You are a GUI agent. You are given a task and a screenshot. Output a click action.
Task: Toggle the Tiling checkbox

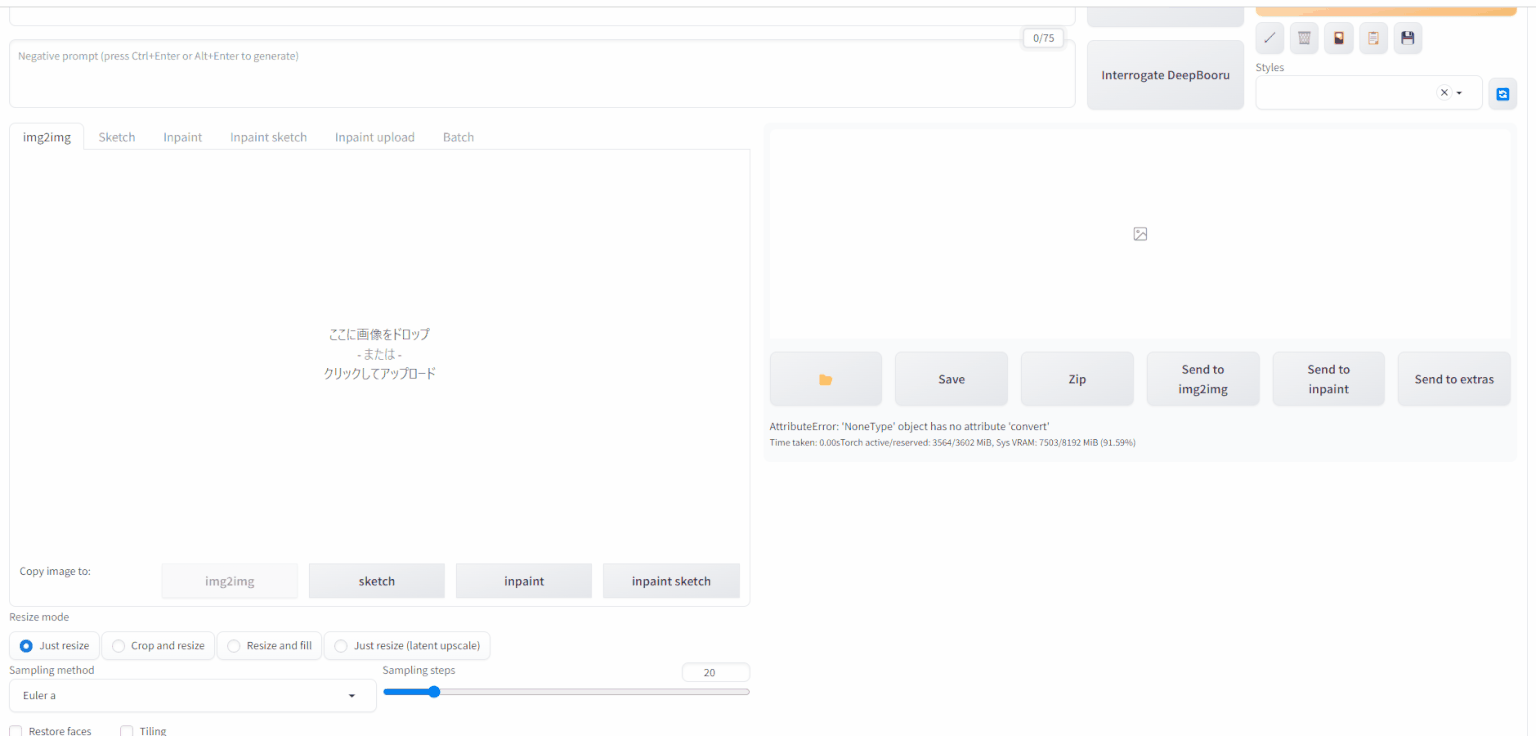pyautogui.click(x=127, y=731)
